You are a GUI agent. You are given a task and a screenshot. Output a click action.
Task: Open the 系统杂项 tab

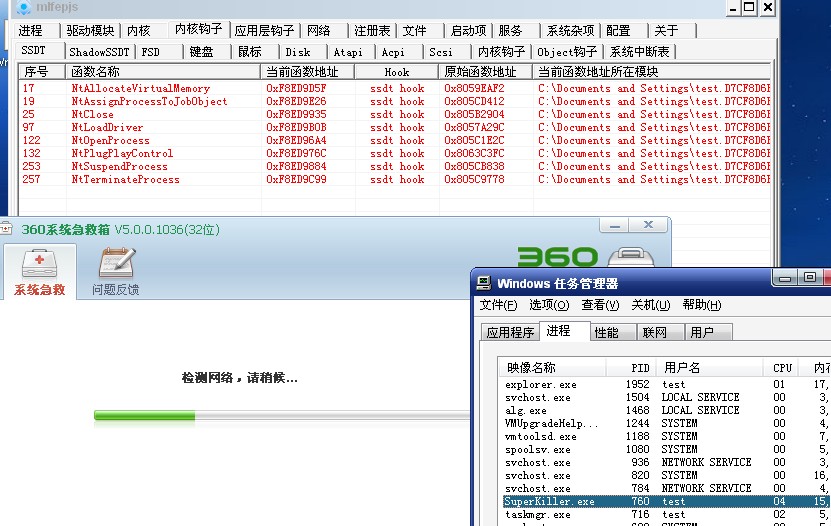(x=570, y=31)
